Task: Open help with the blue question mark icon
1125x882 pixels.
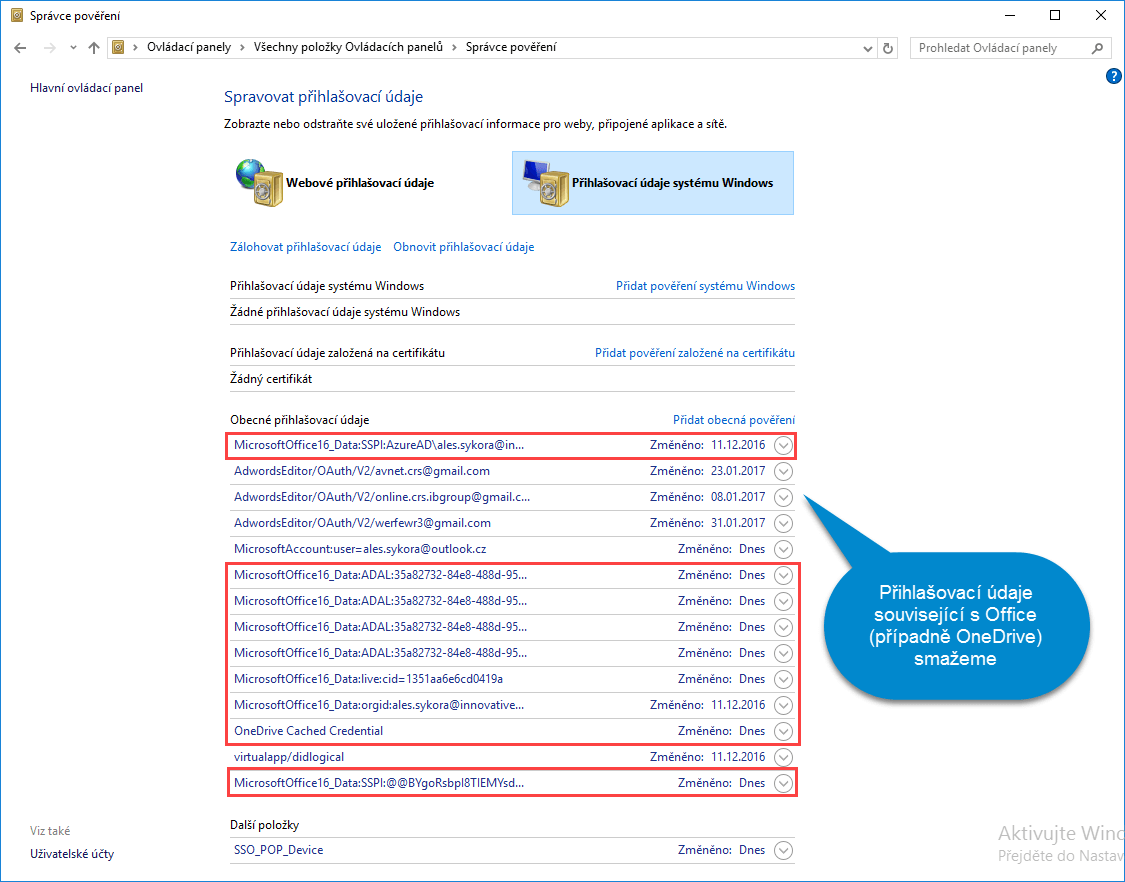Action: (1114, 76)
